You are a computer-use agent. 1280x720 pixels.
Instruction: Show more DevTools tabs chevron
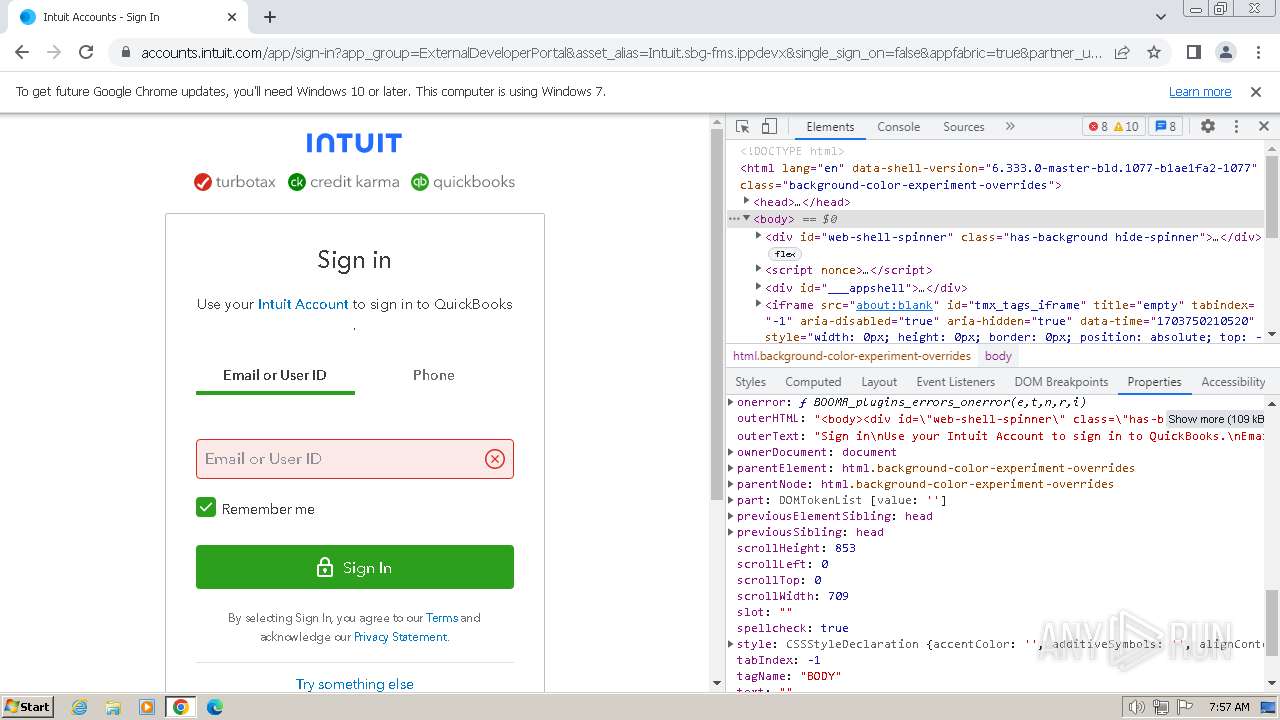[x=1010, y=127]
